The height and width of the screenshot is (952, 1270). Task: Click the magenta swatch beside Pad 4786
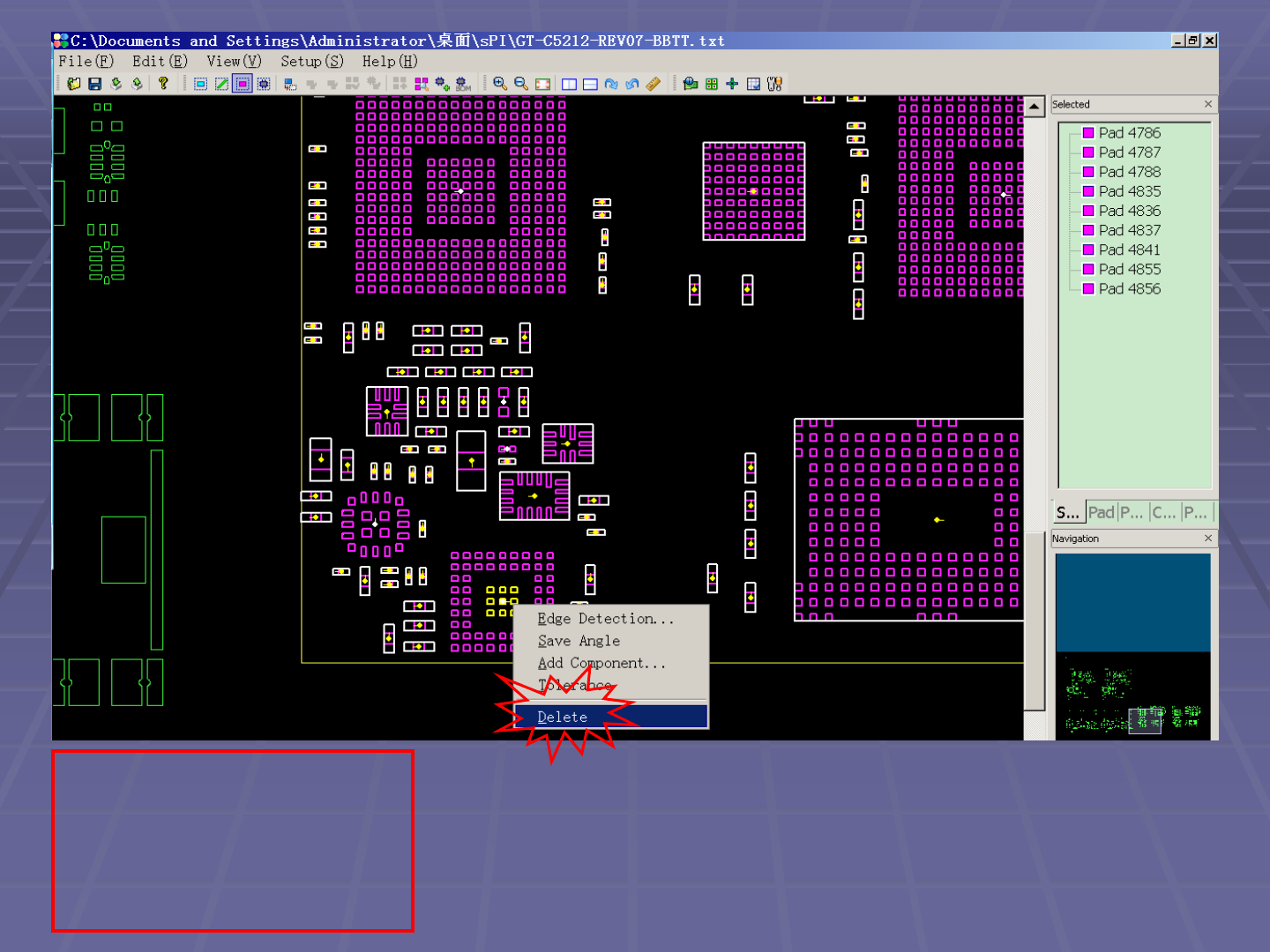click(1088, 133)
